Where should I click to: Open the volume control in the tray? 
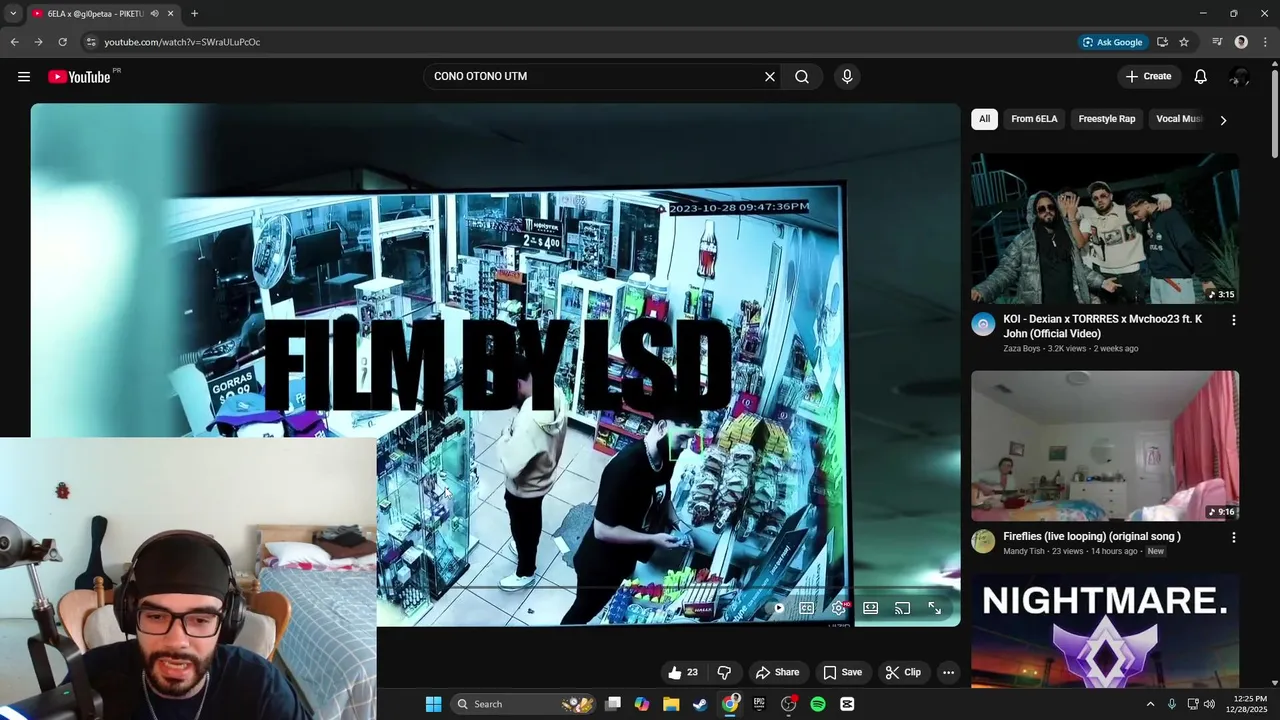[x=1210, y=704]
